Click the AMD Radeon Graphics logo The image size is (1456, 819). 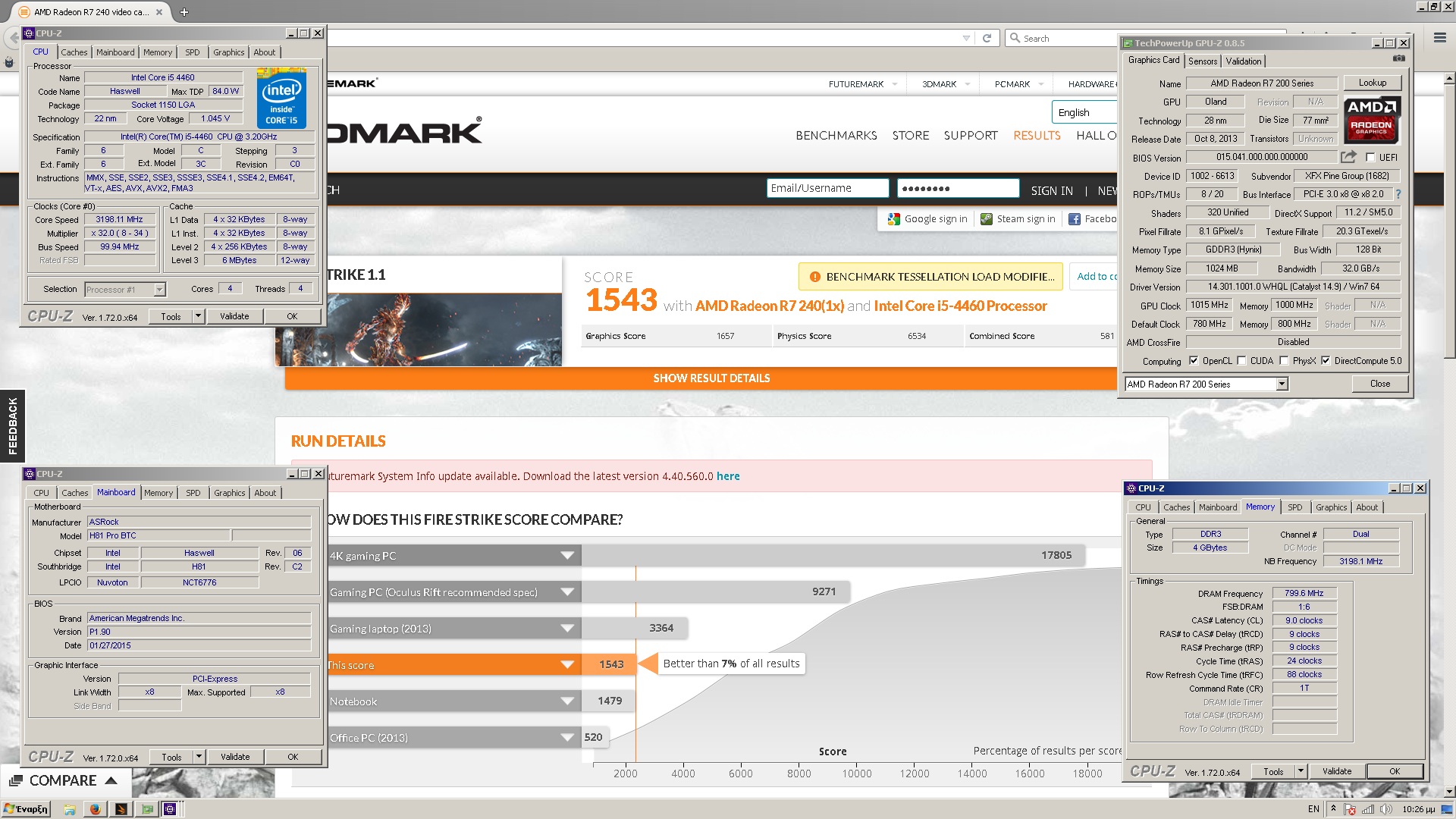coord(1371,120)
